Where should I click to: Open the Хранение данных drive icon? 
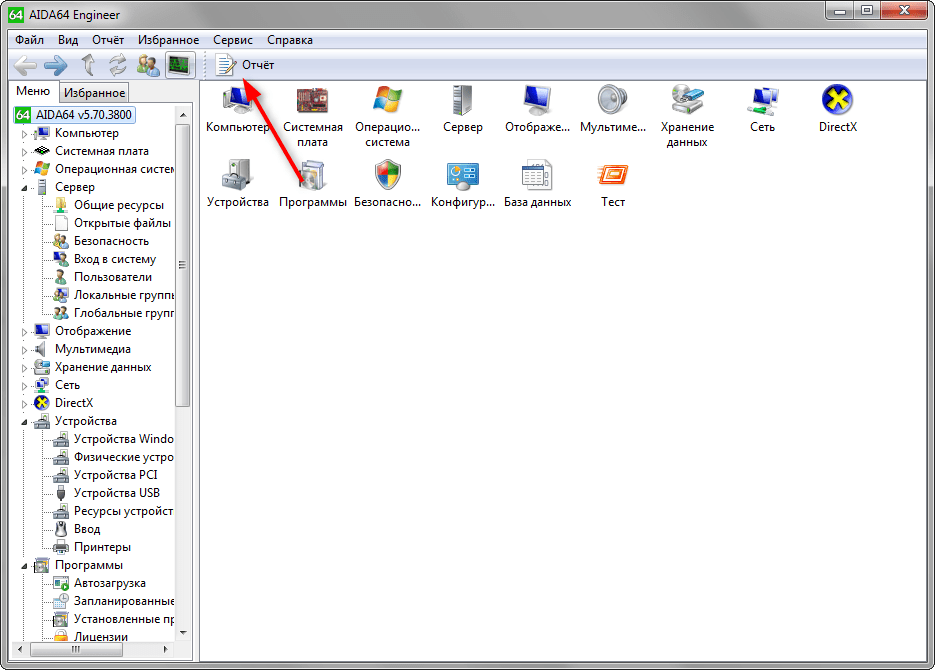pyautogui.click(x=687, y=116)
